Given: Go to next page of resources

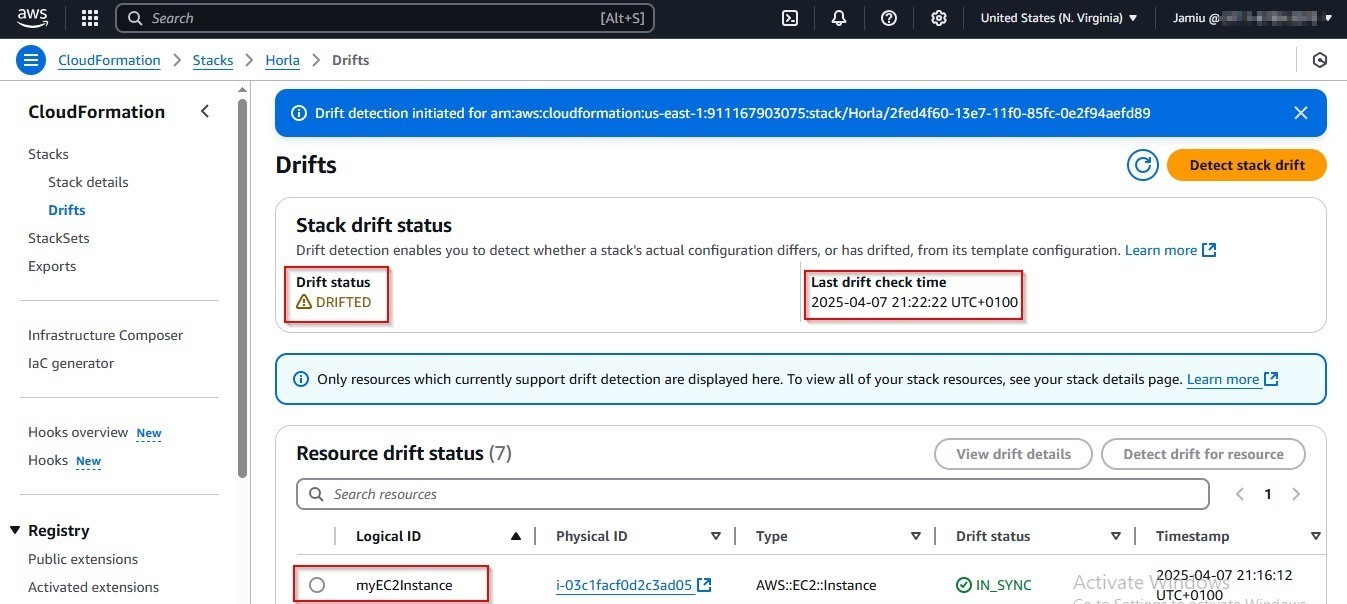Looking at the screenshot, I should (x=1296, y=494).
